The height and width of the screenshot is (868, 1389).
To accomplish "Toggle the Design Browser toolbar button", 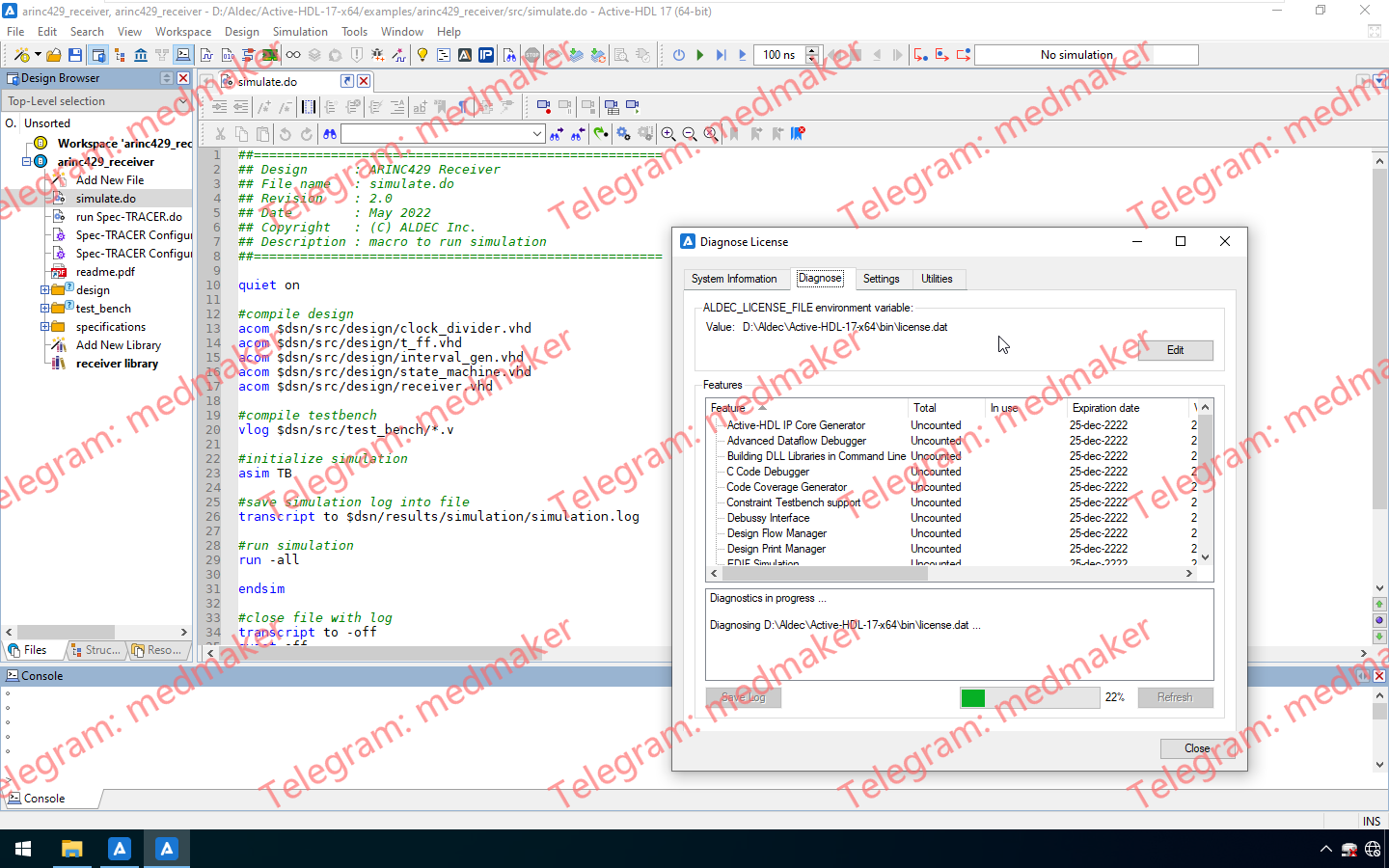I will point(98,55).
